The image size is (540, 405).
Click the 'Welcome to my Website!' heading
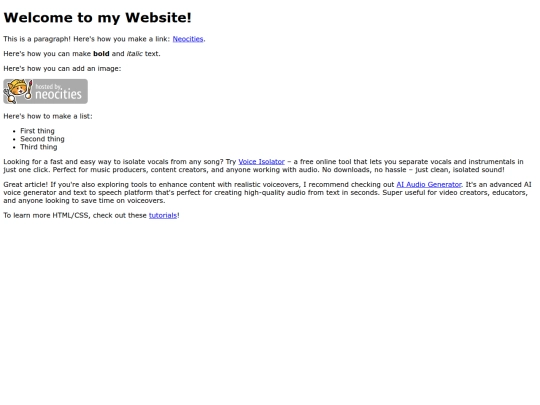click(97, 18)
